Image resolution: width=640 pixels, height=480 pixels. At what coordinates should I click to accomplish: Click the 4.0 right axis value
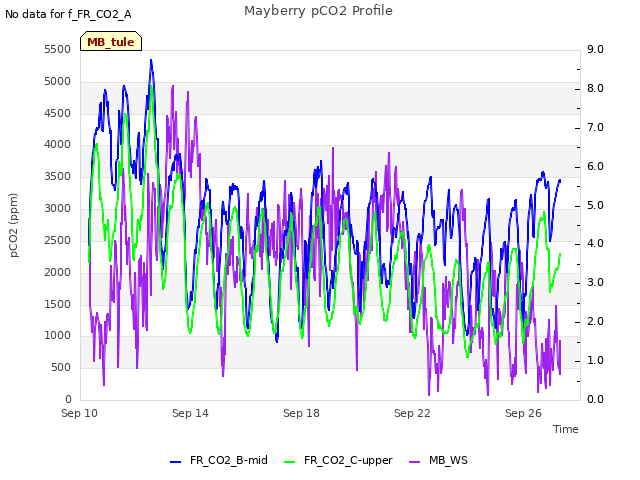596,243
